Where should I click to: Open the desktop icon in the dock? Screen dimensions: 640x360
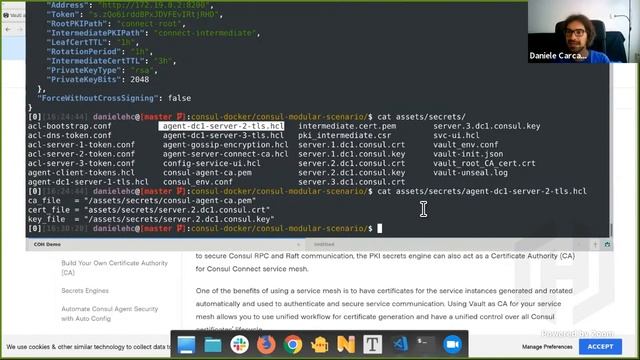[187, 345]
